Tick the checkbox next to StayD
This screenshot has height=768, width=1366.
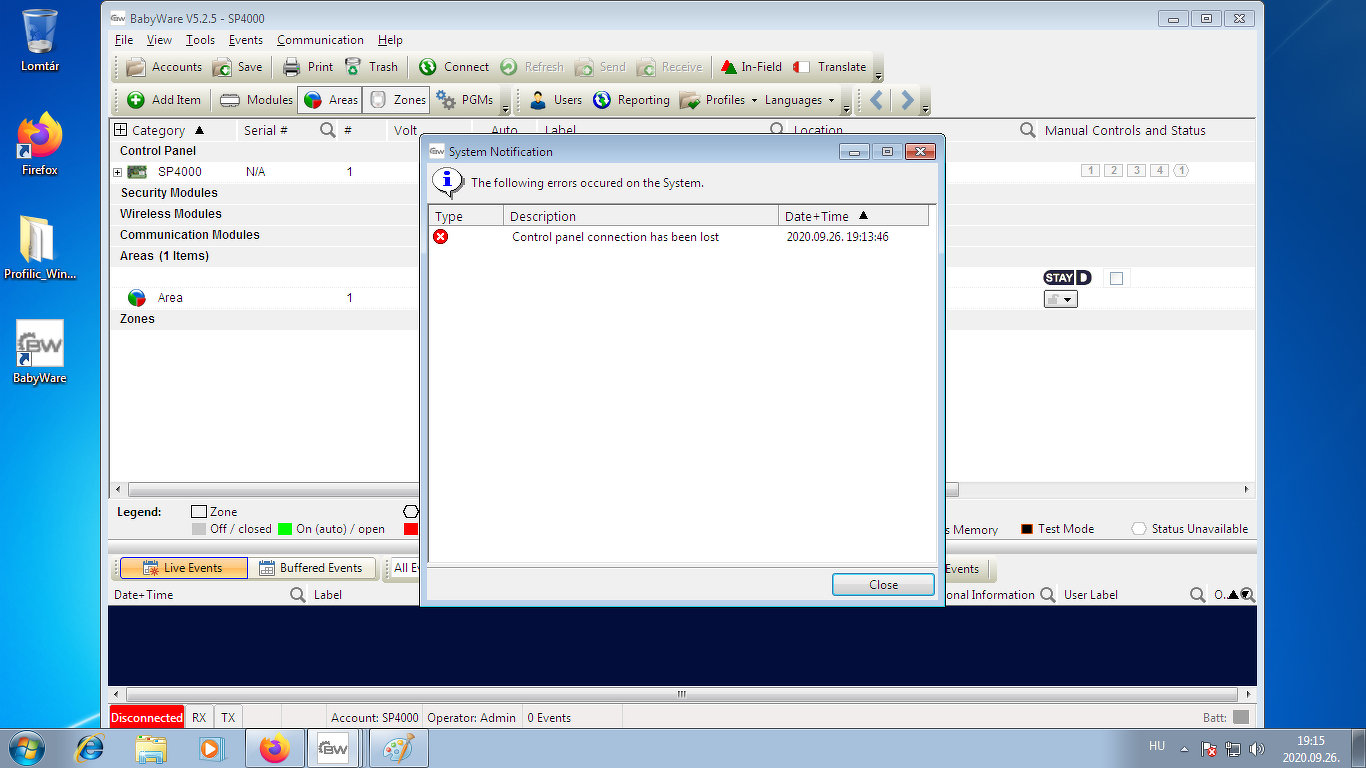1117,278
